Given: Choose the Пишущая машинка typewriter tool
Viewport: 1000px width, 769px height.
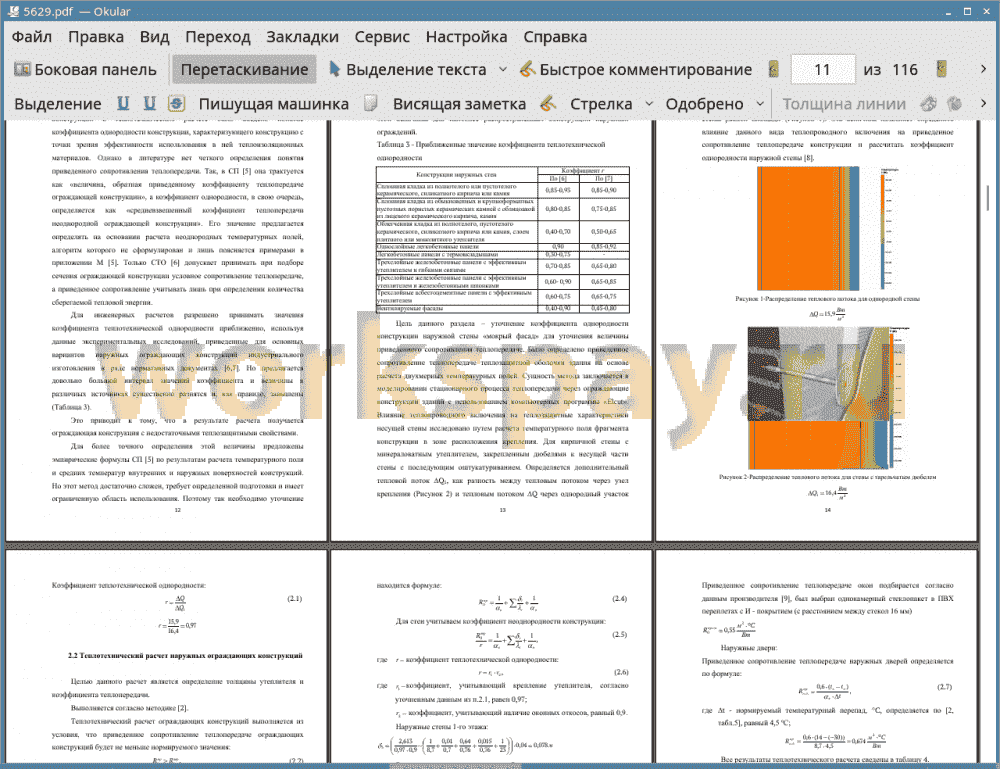Looking at the screenshot, I should click(x=274, y=104).
